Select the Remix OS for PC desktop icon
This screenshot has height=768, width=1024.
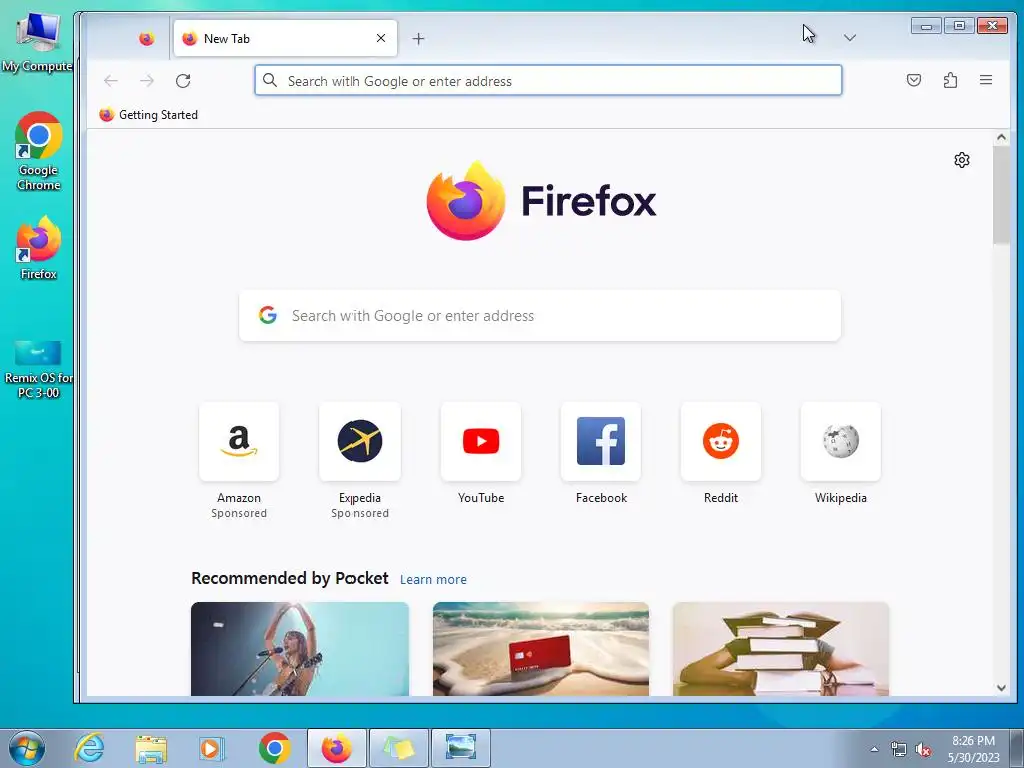click(39, 370)
